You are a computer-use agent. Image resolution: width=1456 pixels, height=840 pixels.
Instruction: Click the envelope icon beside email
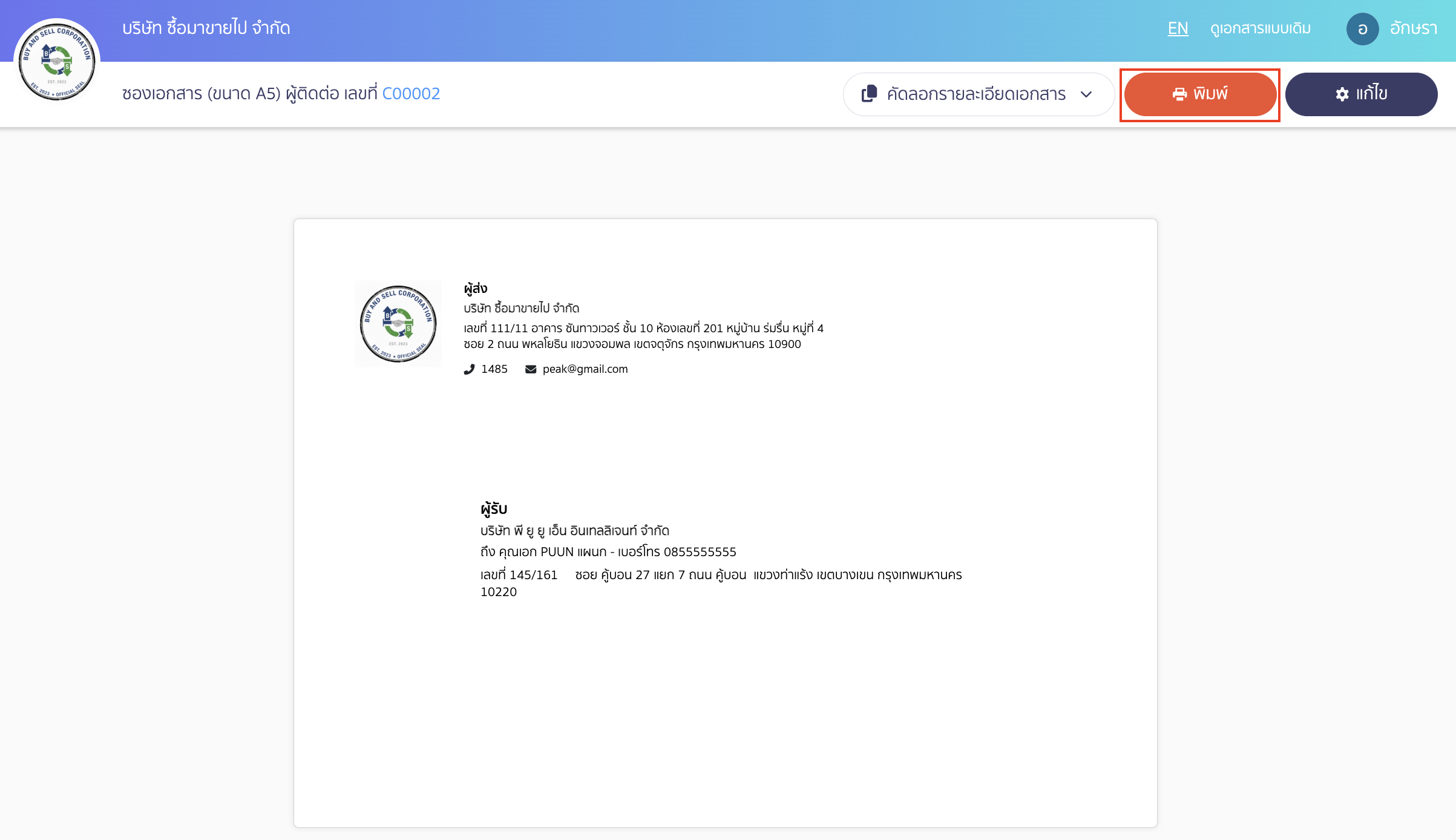click(531, 369)
